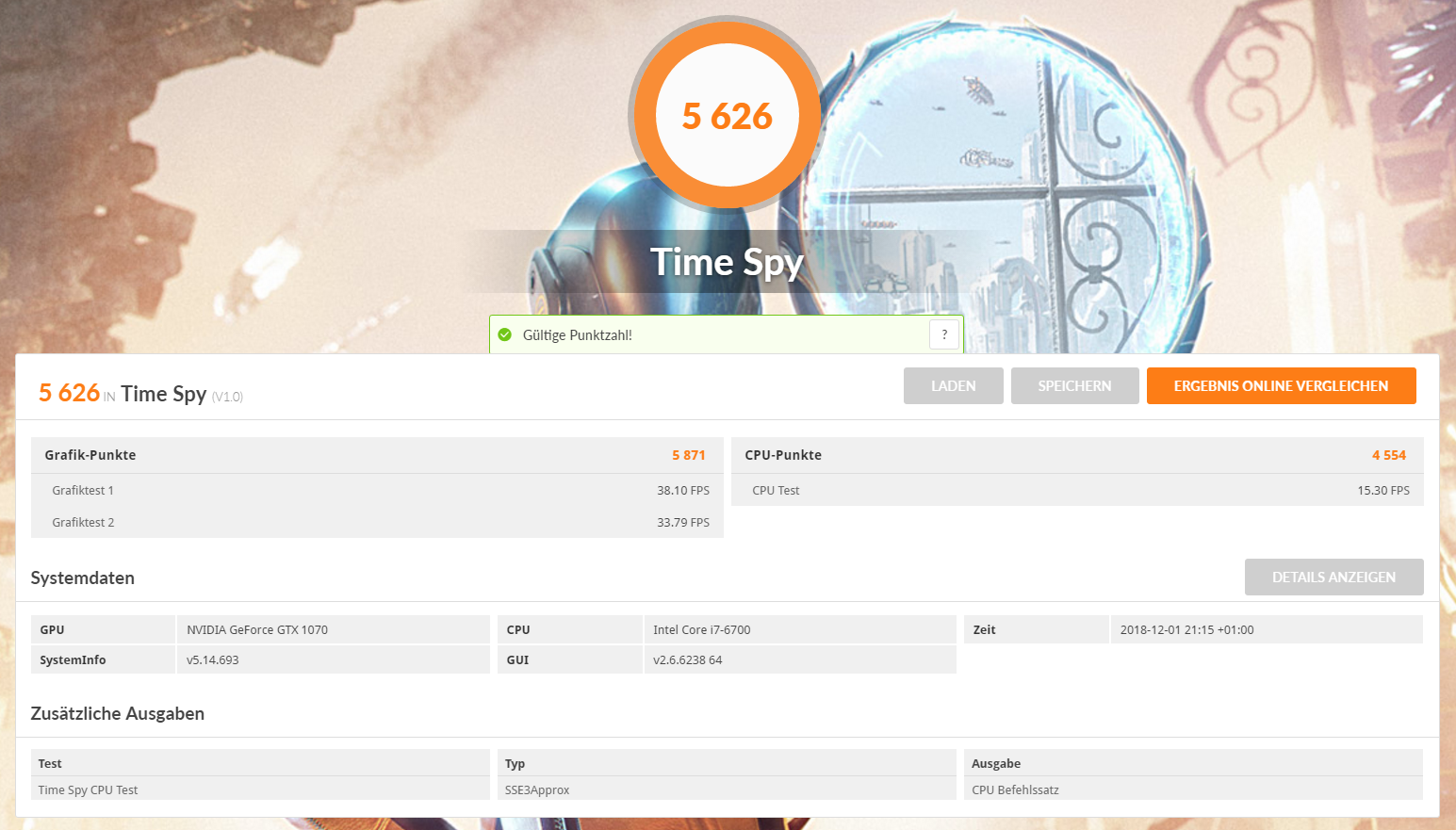Click the Zeit label cell

[1036, 629]
